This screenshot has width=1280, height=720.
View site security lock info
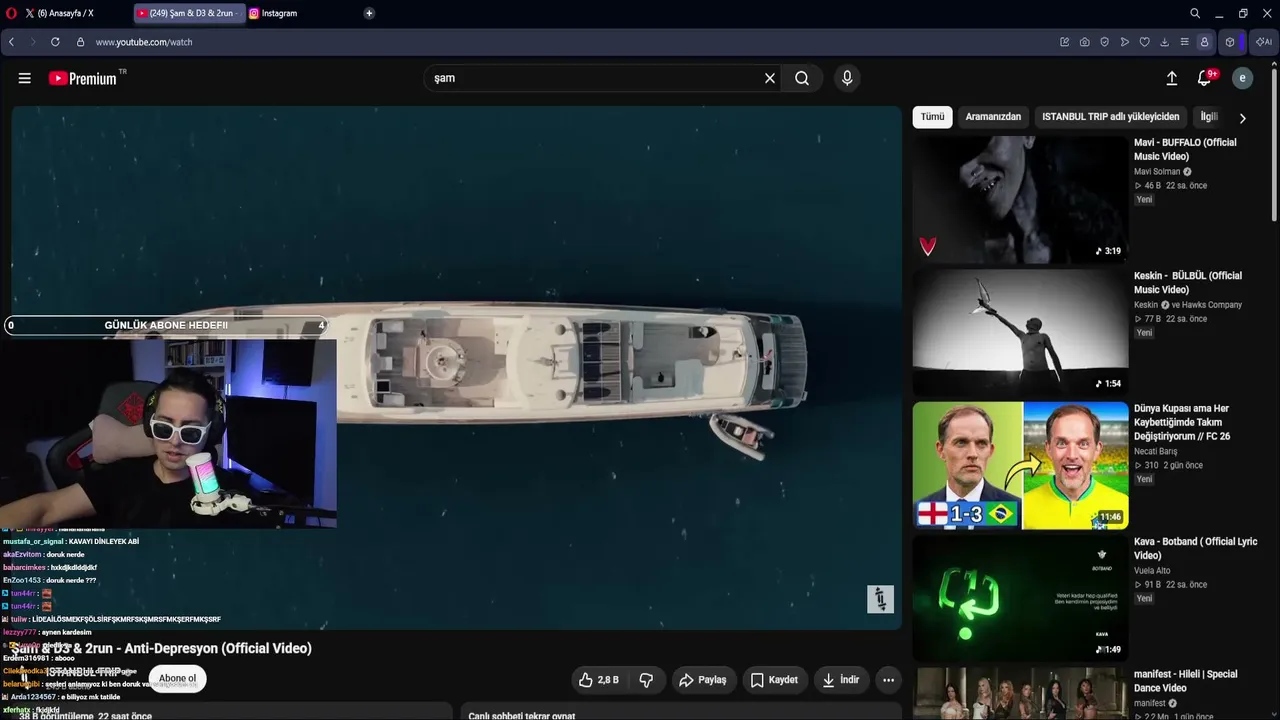pyautogui.click(x=81, y=42)
